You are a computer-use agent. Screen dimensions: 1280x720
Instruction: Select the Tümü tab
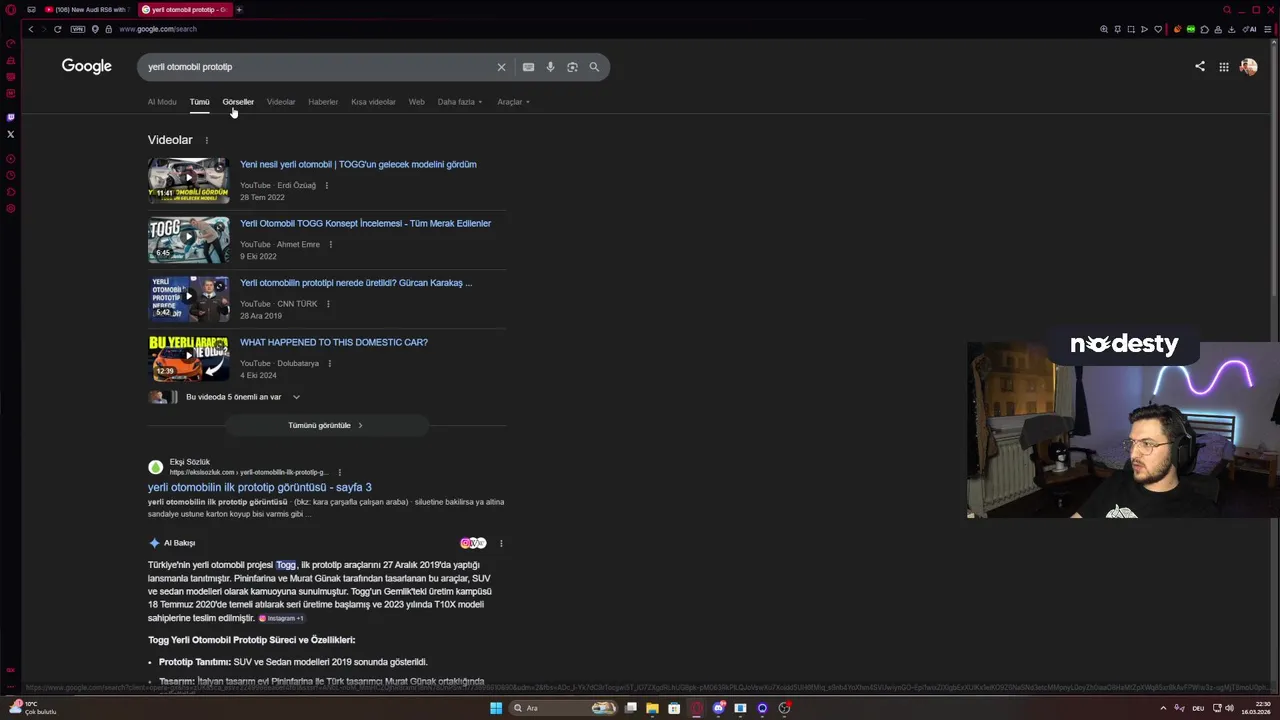[200, 102]
